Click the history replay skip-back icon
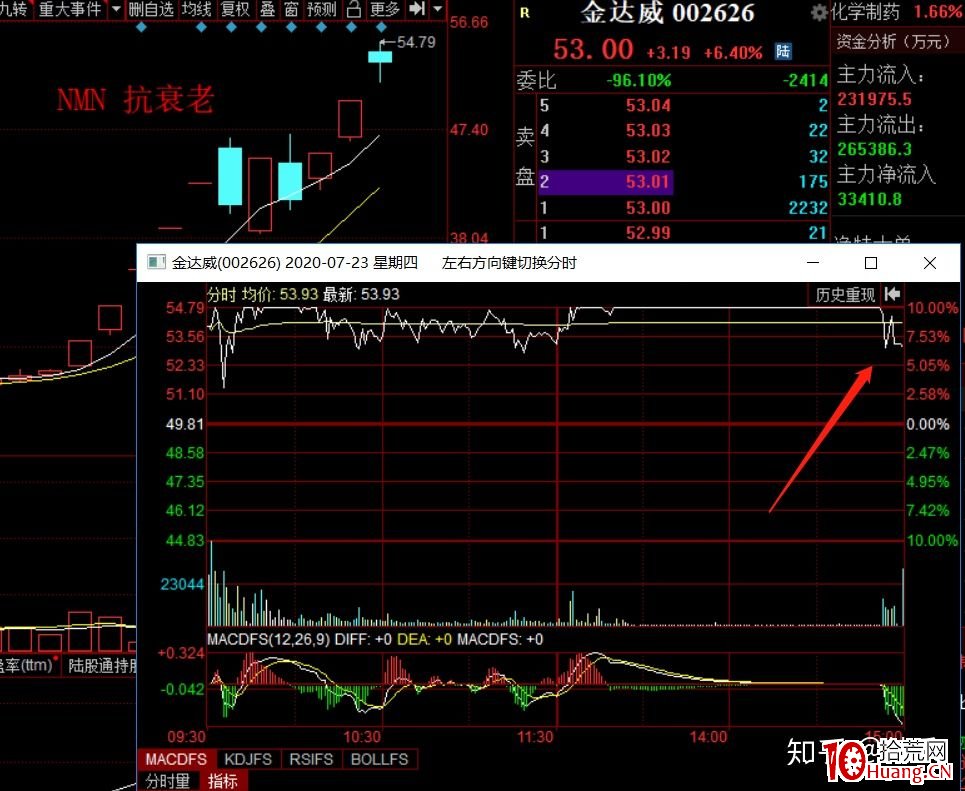 891,295
